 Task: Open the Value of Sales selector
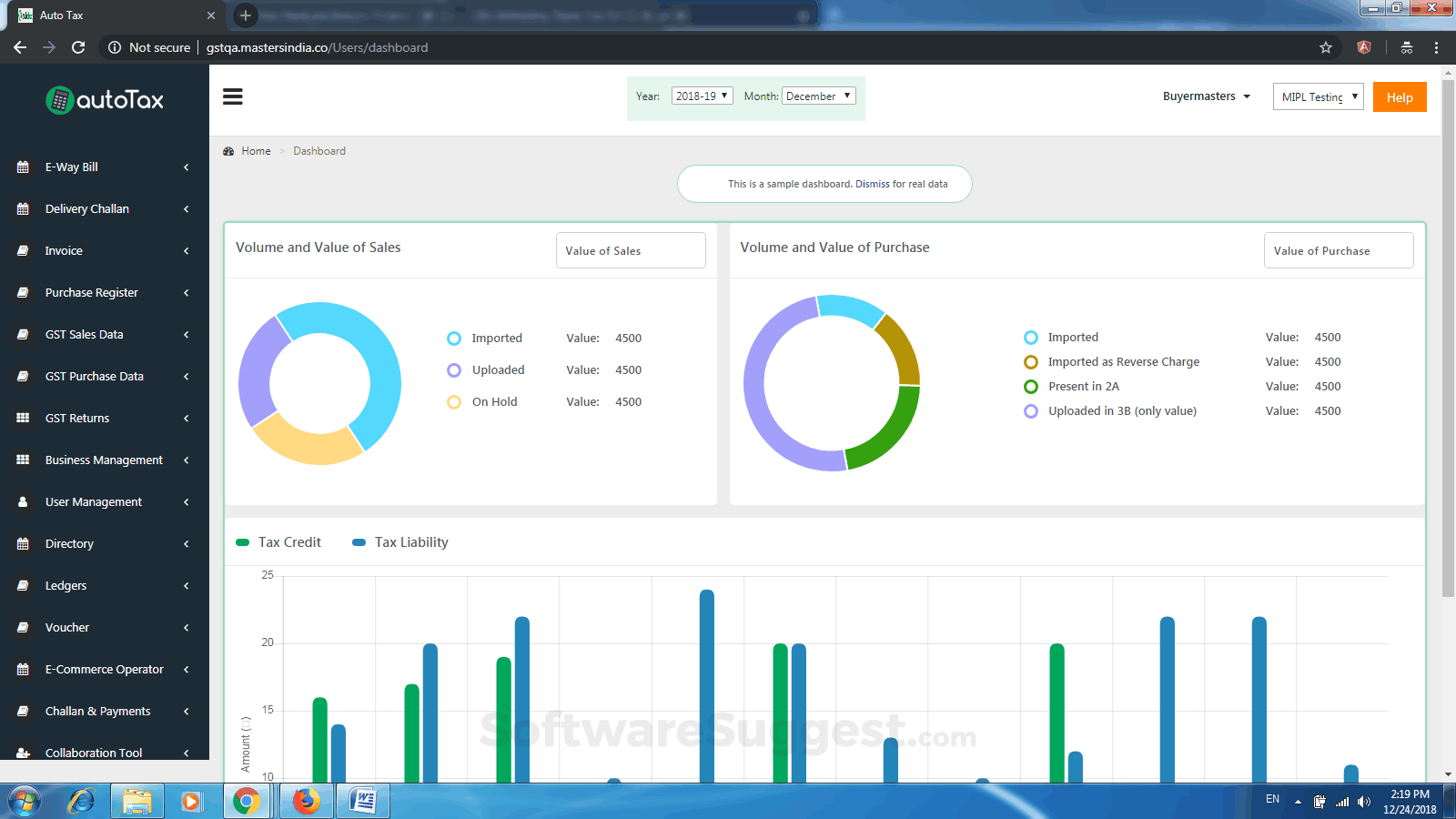tap(631, 251)
